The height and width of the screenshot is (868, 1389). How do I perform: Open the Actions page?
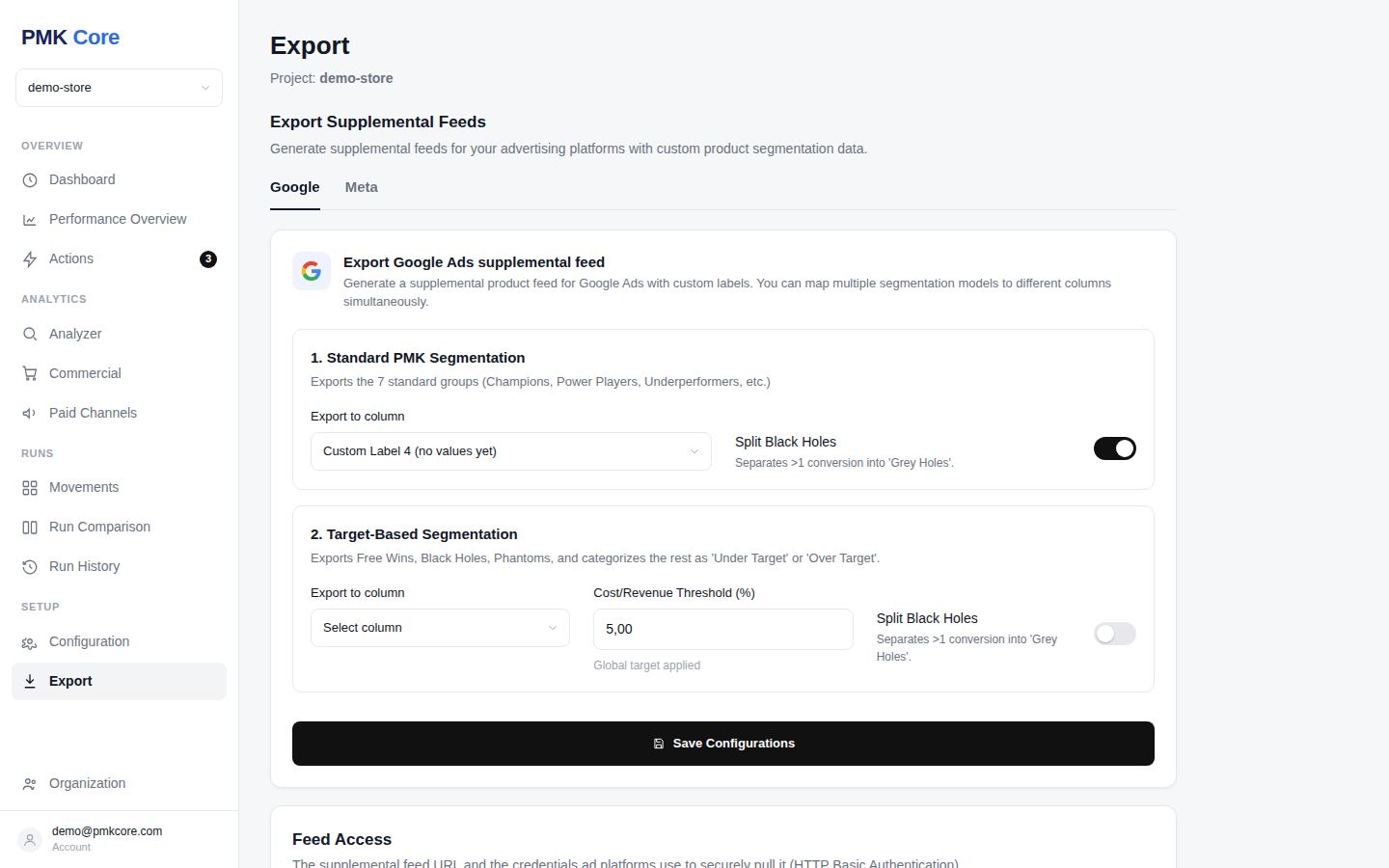click(119, 259)
